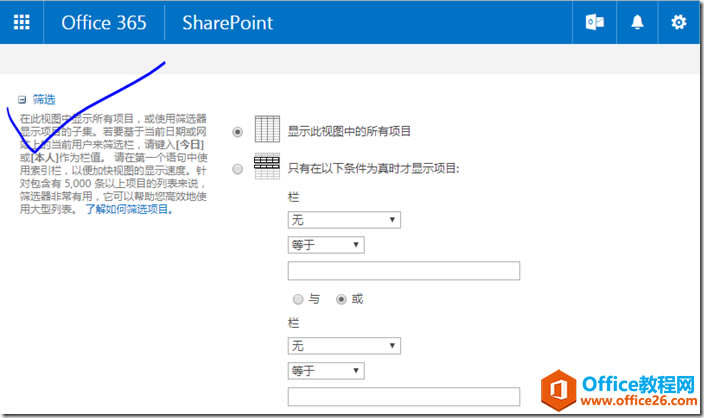Collapse the 筛选 section expander
The height and width of the screenshot is (418, 704).
pyautogui.click(x=22, y=100)
